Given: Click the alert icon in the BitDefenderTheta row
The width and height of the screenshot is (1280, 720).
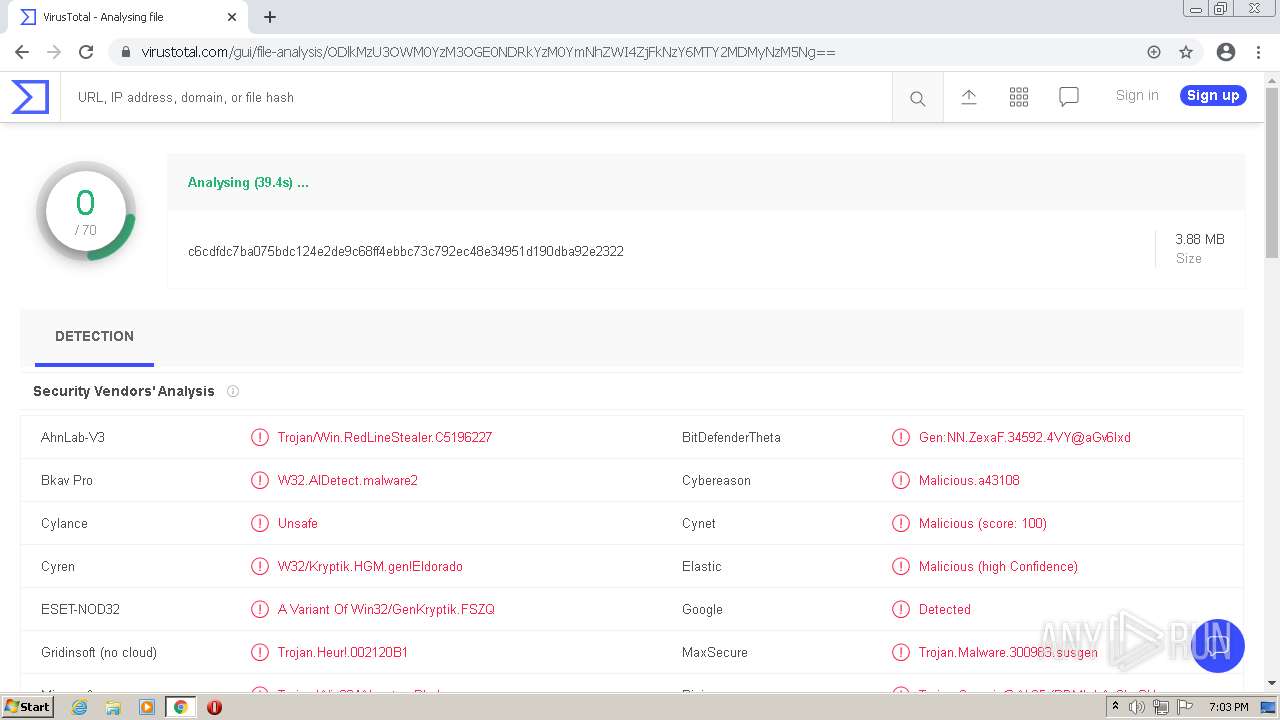Looking at the screenshot, I should (x=901, y=437).
